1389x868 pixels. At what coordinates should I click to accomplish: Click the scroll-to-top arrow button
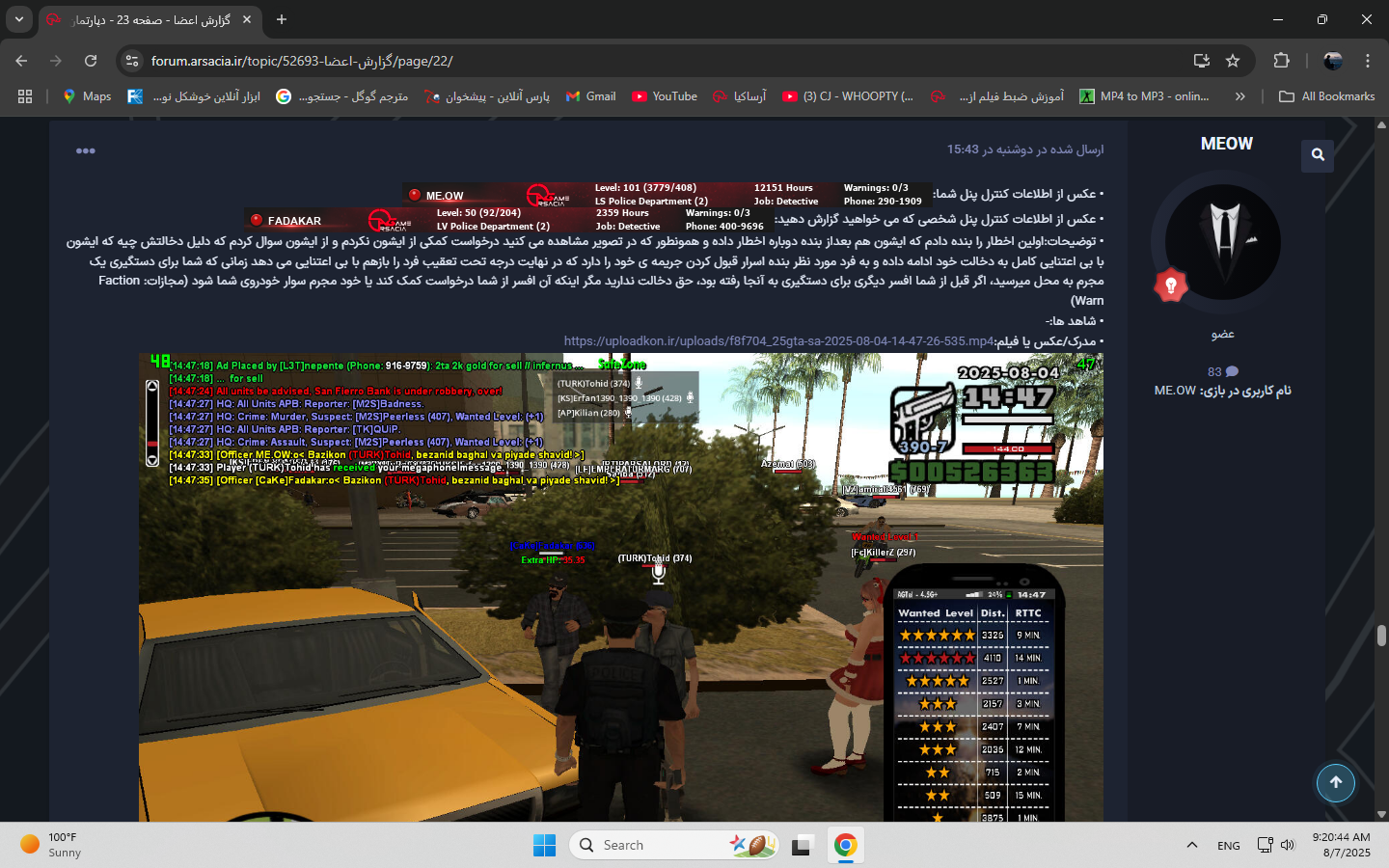point(1336,782)
